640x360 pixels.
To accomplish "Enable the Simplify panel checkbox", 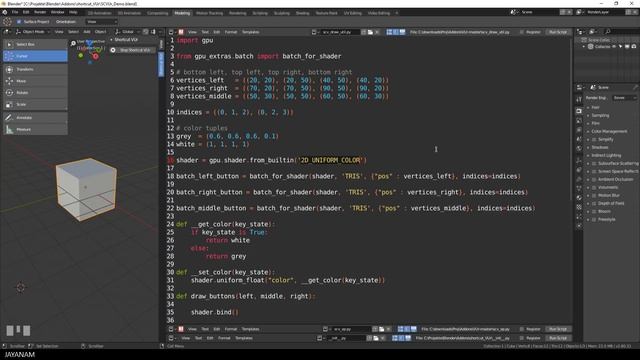I will coord(594,140).
